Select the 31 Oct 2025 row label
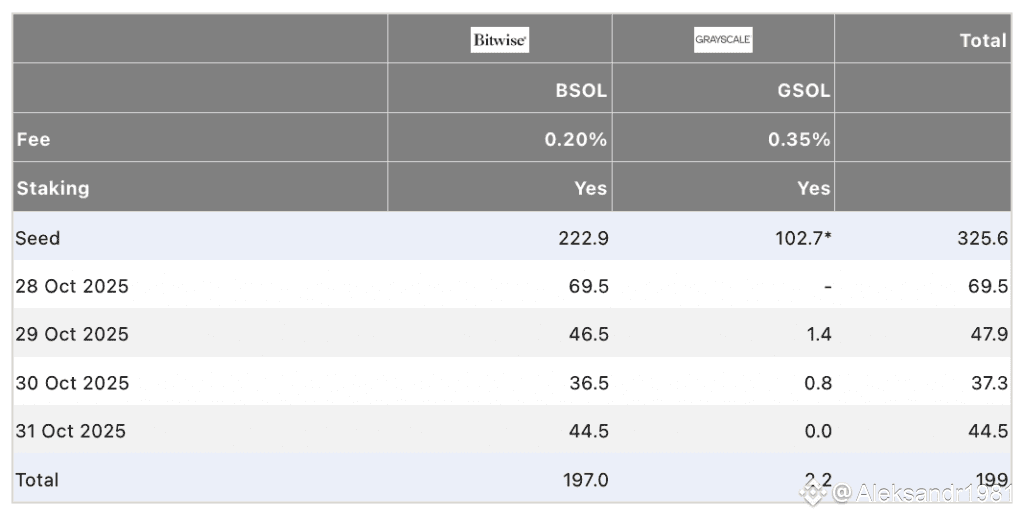The width and height of the screenshot is (1024, 518). pos(71,431)
